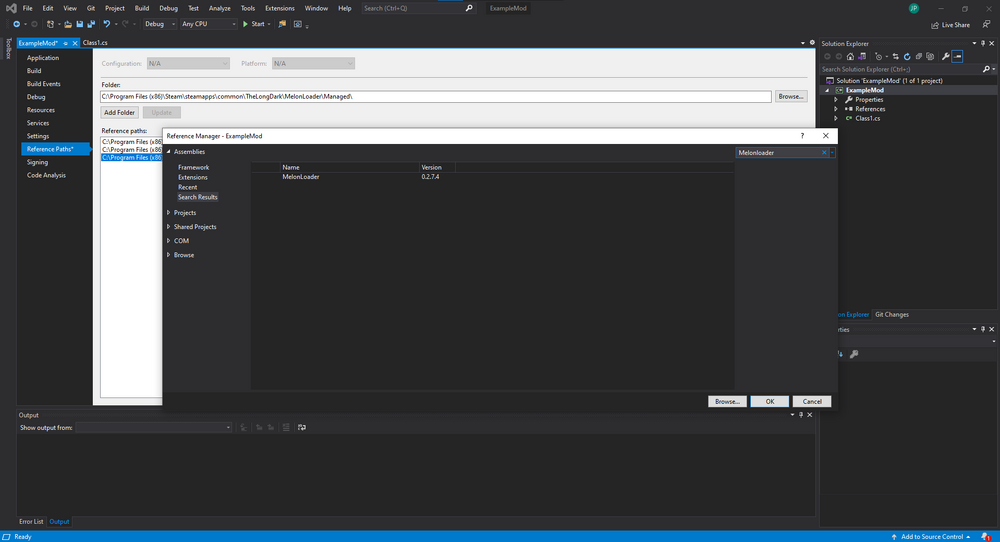This screenshot has height=542, width=1000.
Task: Expand the Projects section in Reference Manager
Action: point(168,212)
